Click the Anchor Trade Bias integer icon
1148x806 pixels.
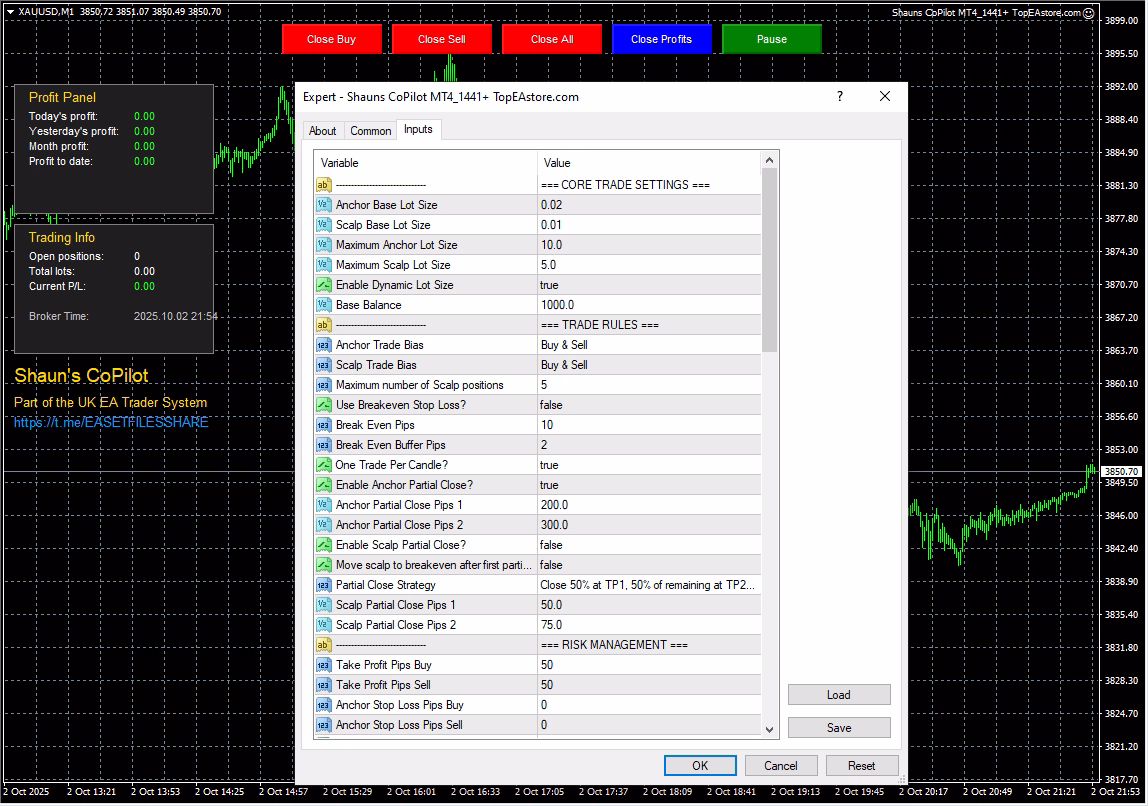click(324, 345)
